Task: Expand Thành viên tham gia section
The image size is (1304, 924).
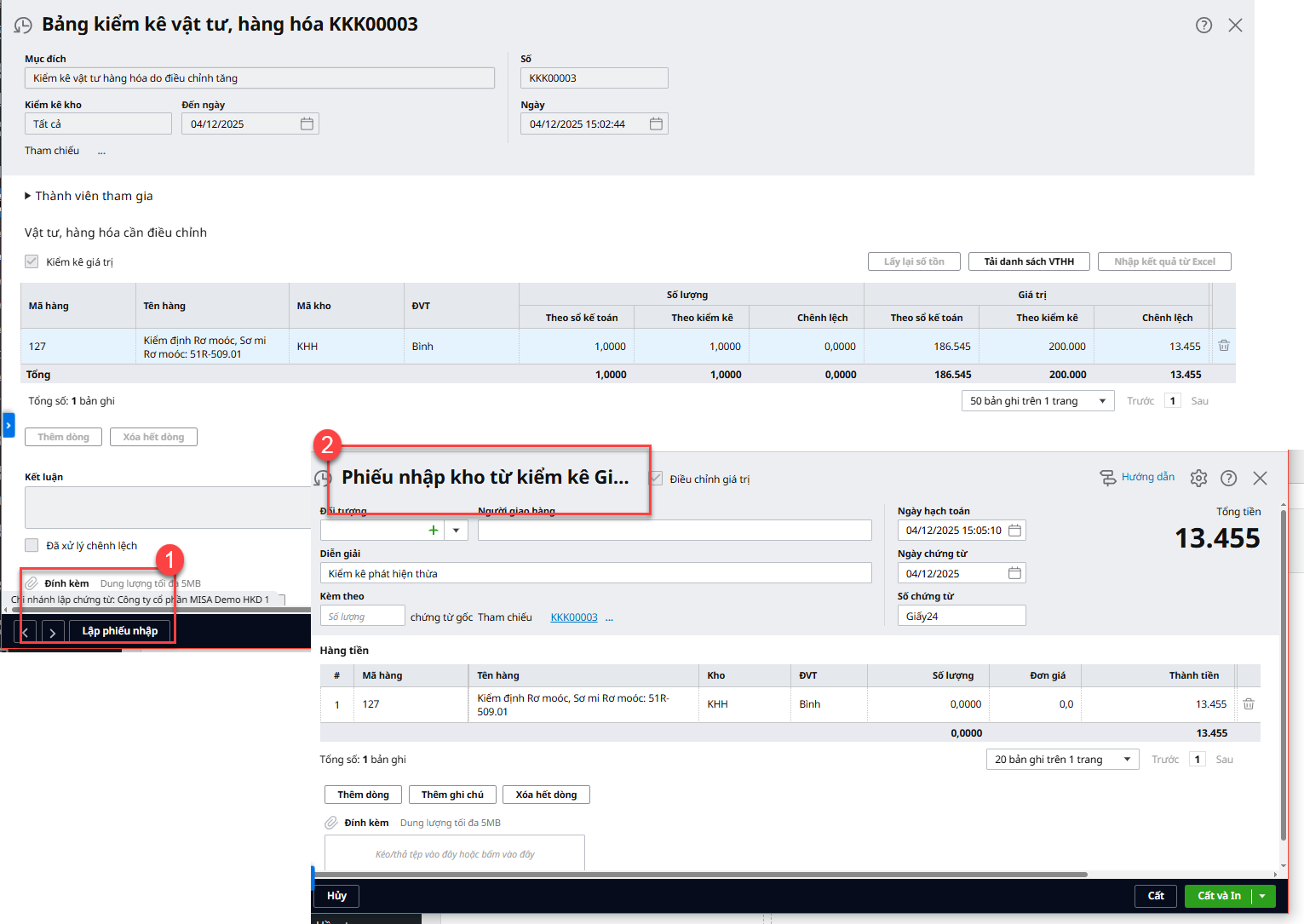Action: [28, 196]
